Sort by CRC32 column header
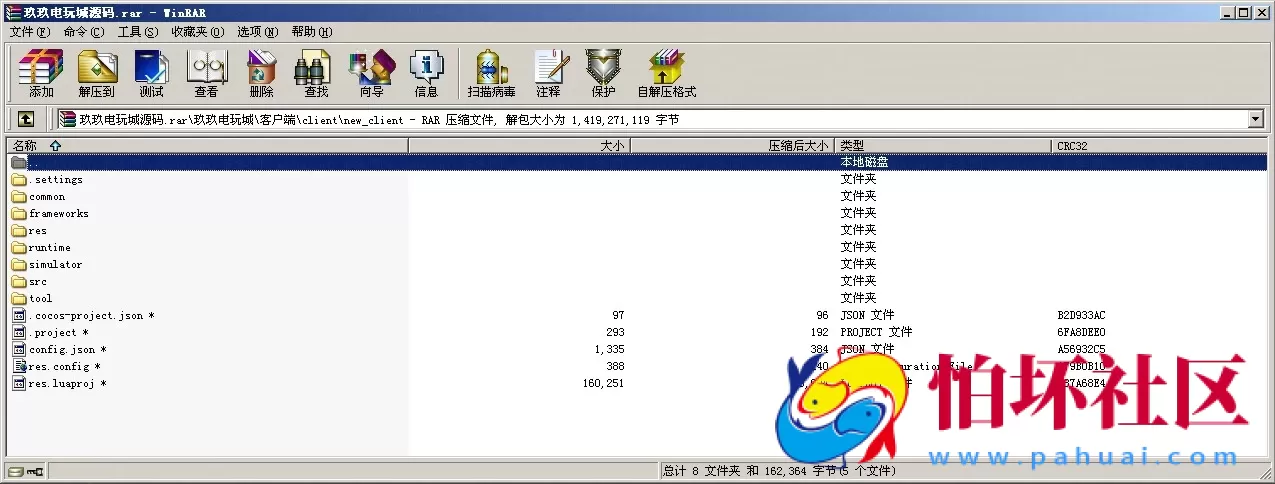 point(1073,146)
